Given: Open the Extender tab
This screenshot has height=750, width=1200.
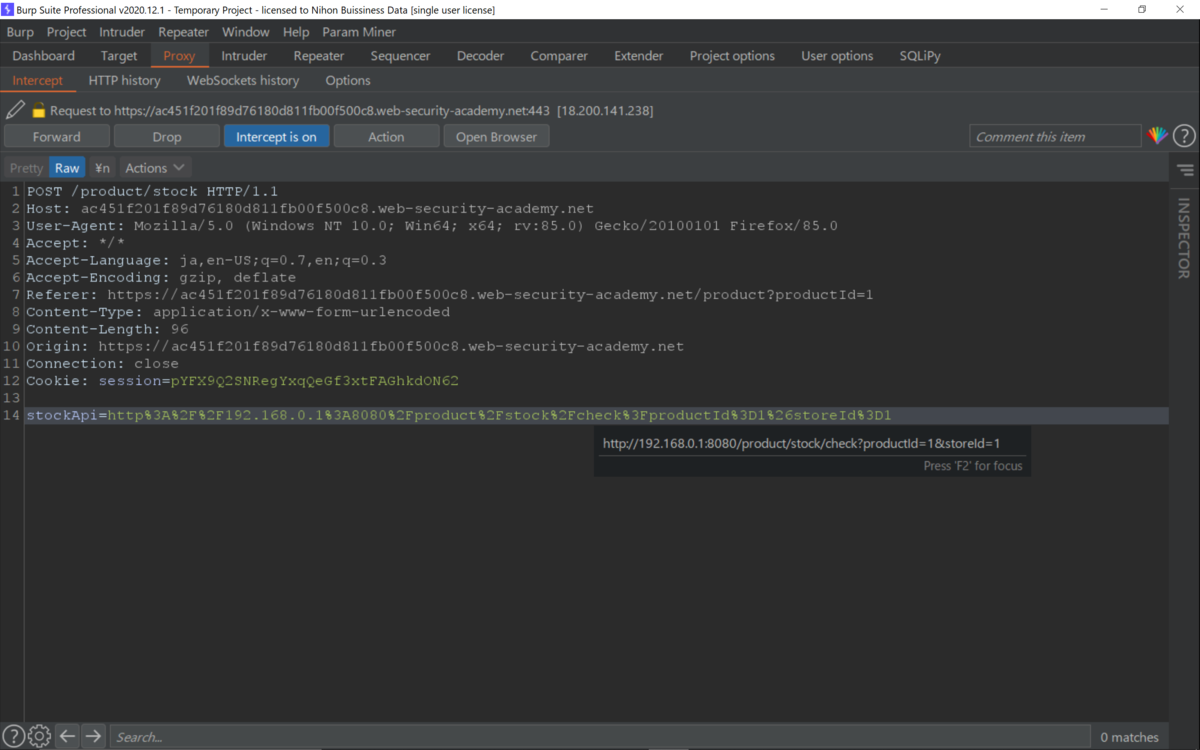Looking at the screenshot, I should (638, 56).
